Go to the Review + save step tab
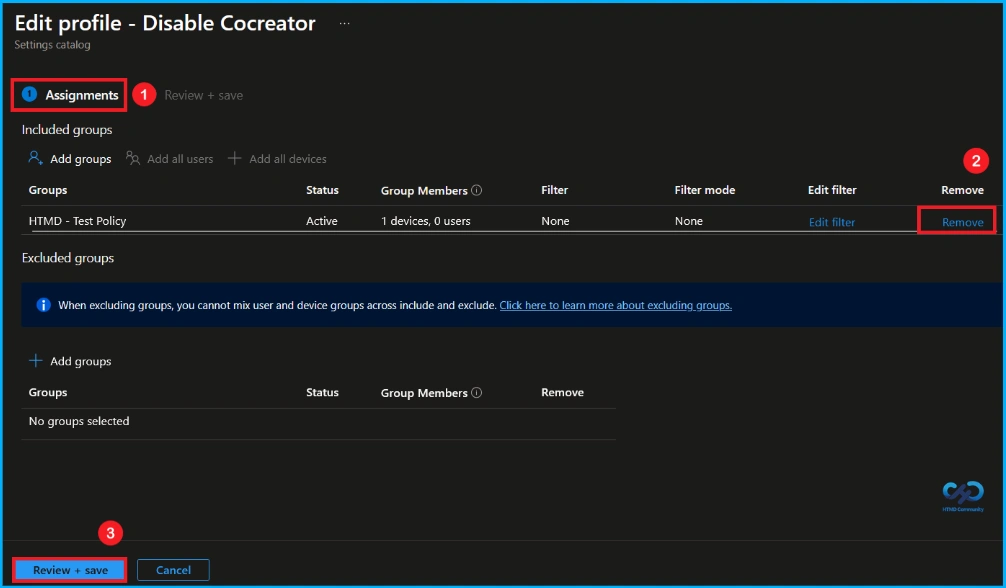Viewport: 1006px width, 588px height. (x=203, y=95)
